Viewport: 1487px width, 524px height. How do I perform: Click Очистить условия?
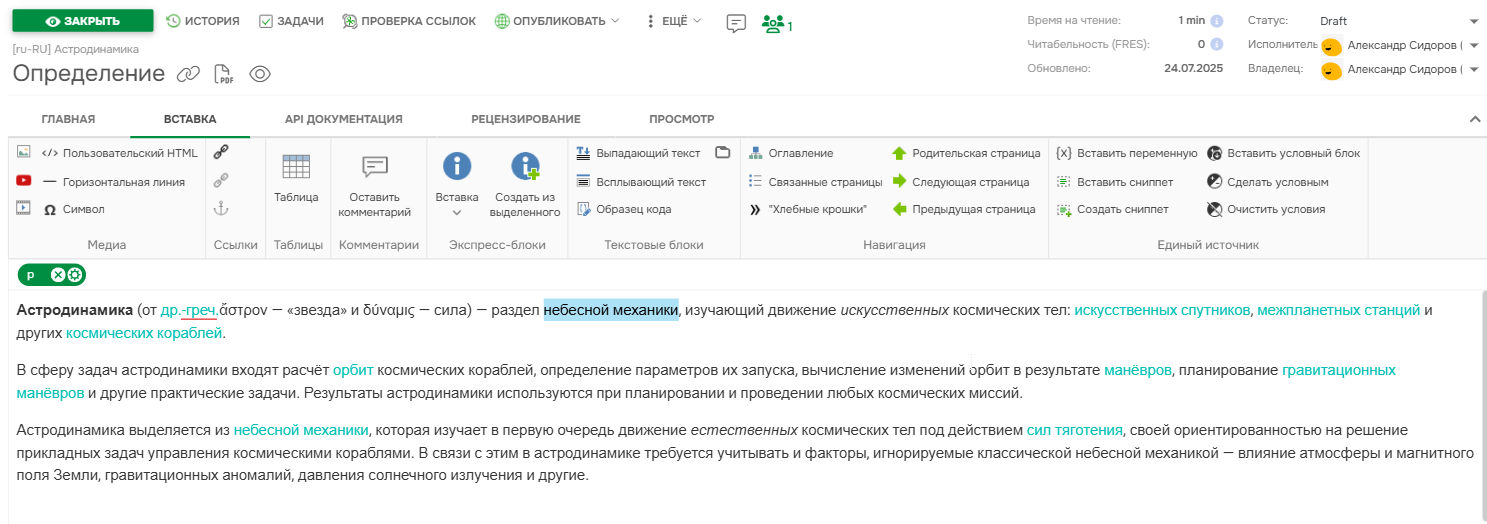(1266, 210)
